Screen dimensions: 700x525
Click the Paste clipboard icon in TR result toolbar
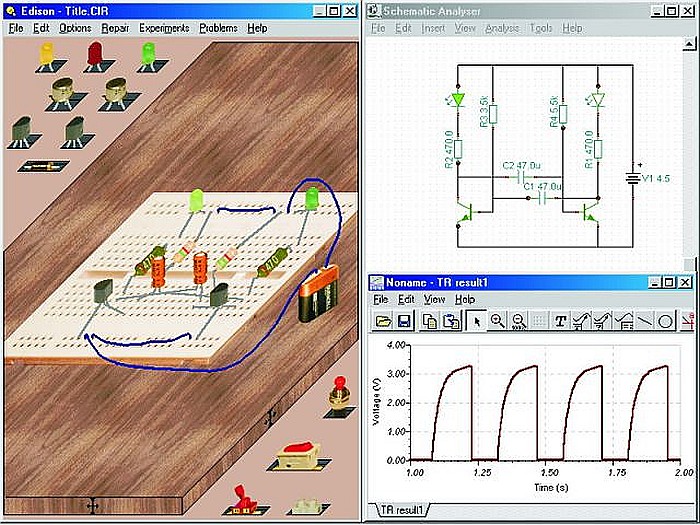click(451, 321)
